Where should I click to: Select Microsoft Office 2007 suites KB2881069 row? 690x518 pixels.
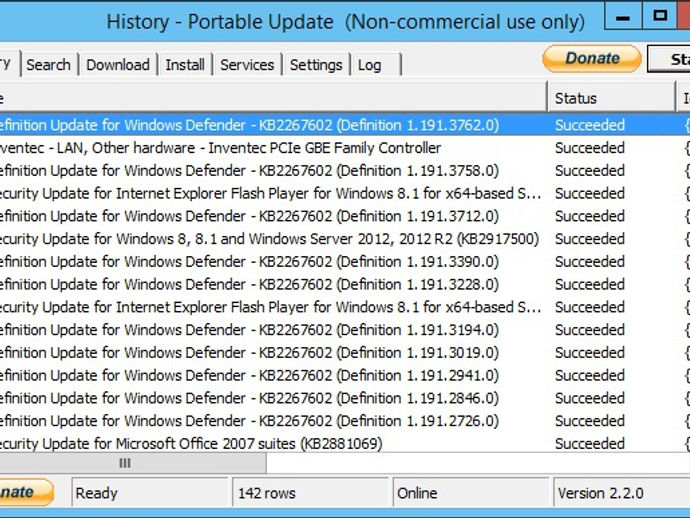point(190,443)
